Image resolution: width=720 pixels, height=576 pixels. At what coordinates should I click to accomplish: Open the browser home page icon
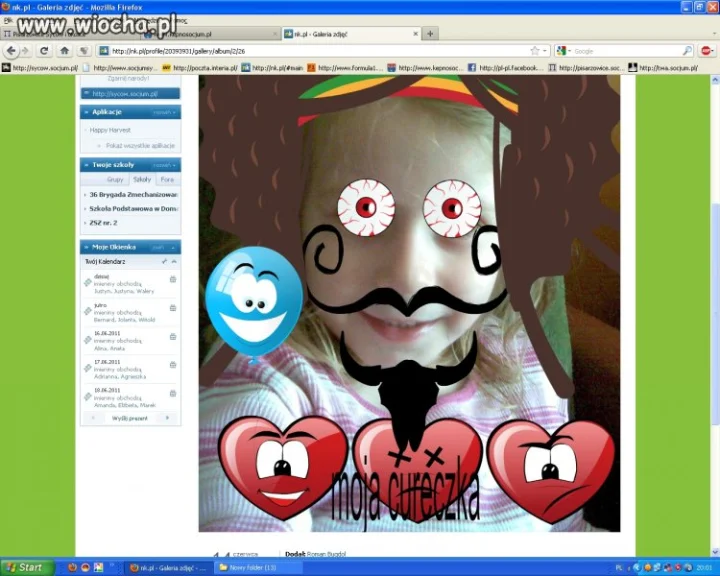tap(64, 51)
